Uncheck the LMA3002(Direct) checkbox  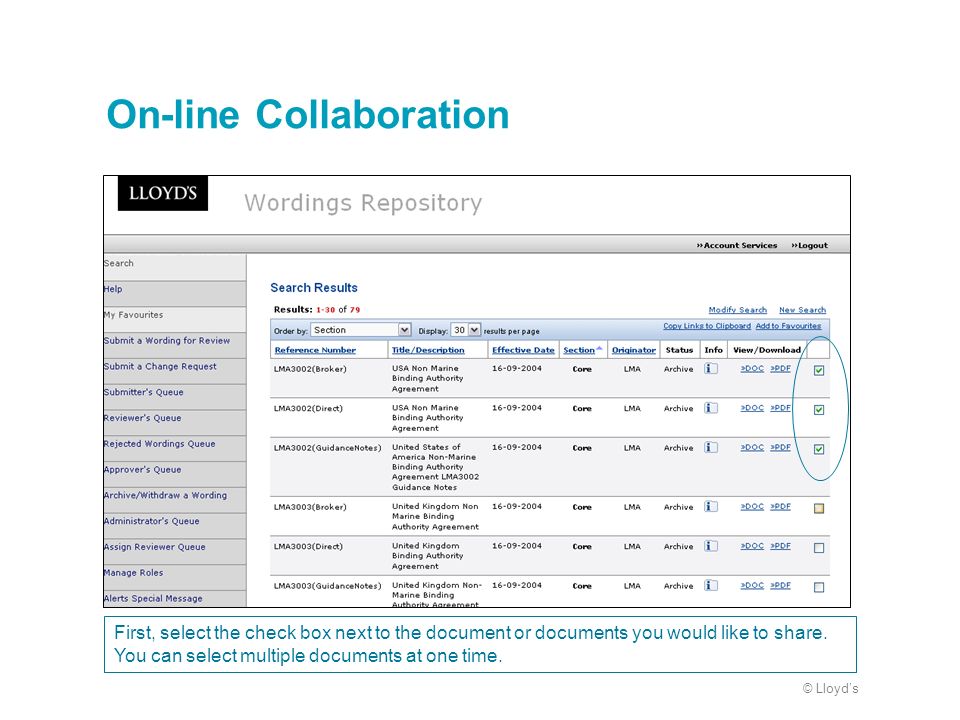[x=819, y=410]
